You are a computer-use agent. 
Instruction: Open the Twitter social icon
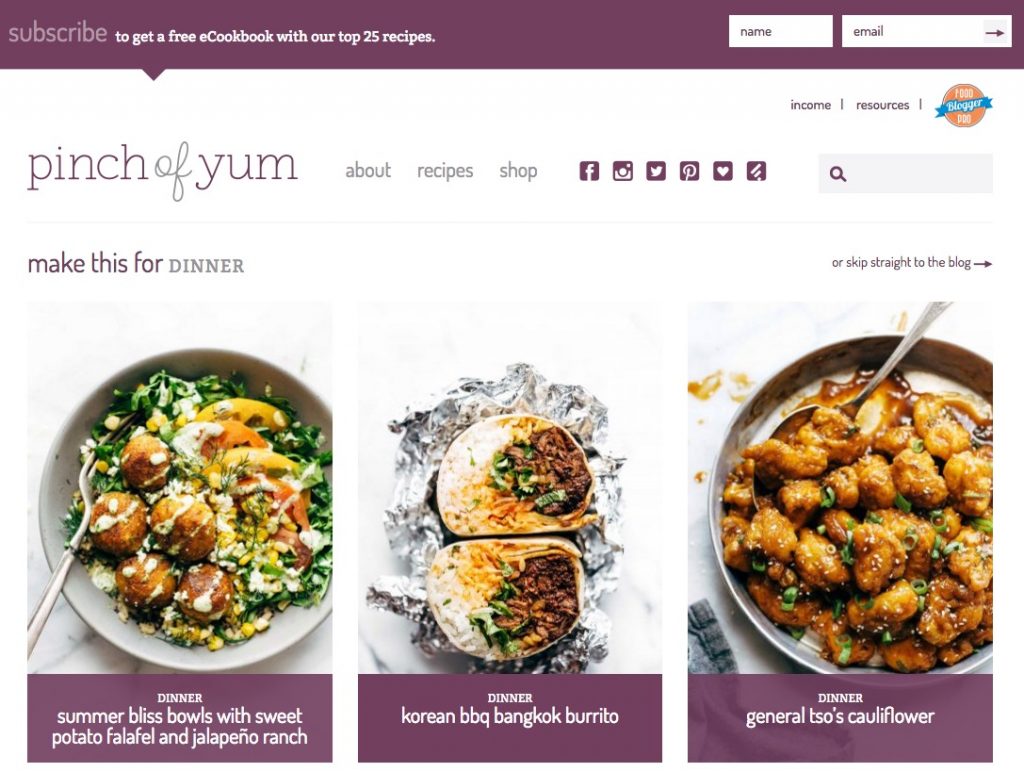coord(656,171)
